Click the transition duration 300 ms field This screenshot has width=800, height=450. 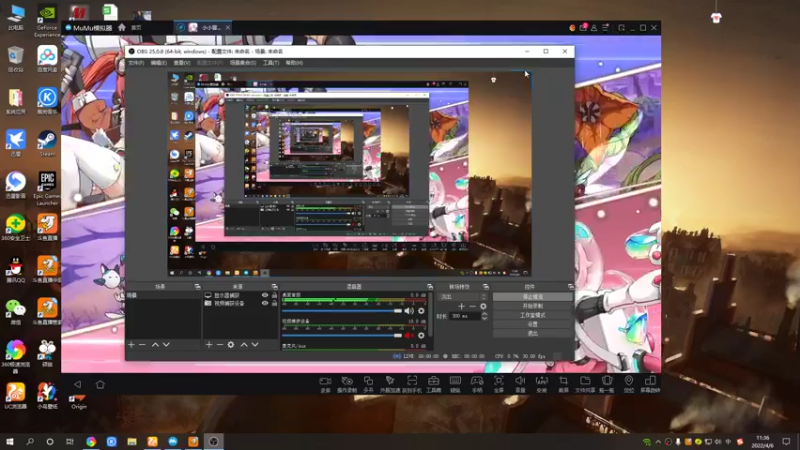[465, 316]
